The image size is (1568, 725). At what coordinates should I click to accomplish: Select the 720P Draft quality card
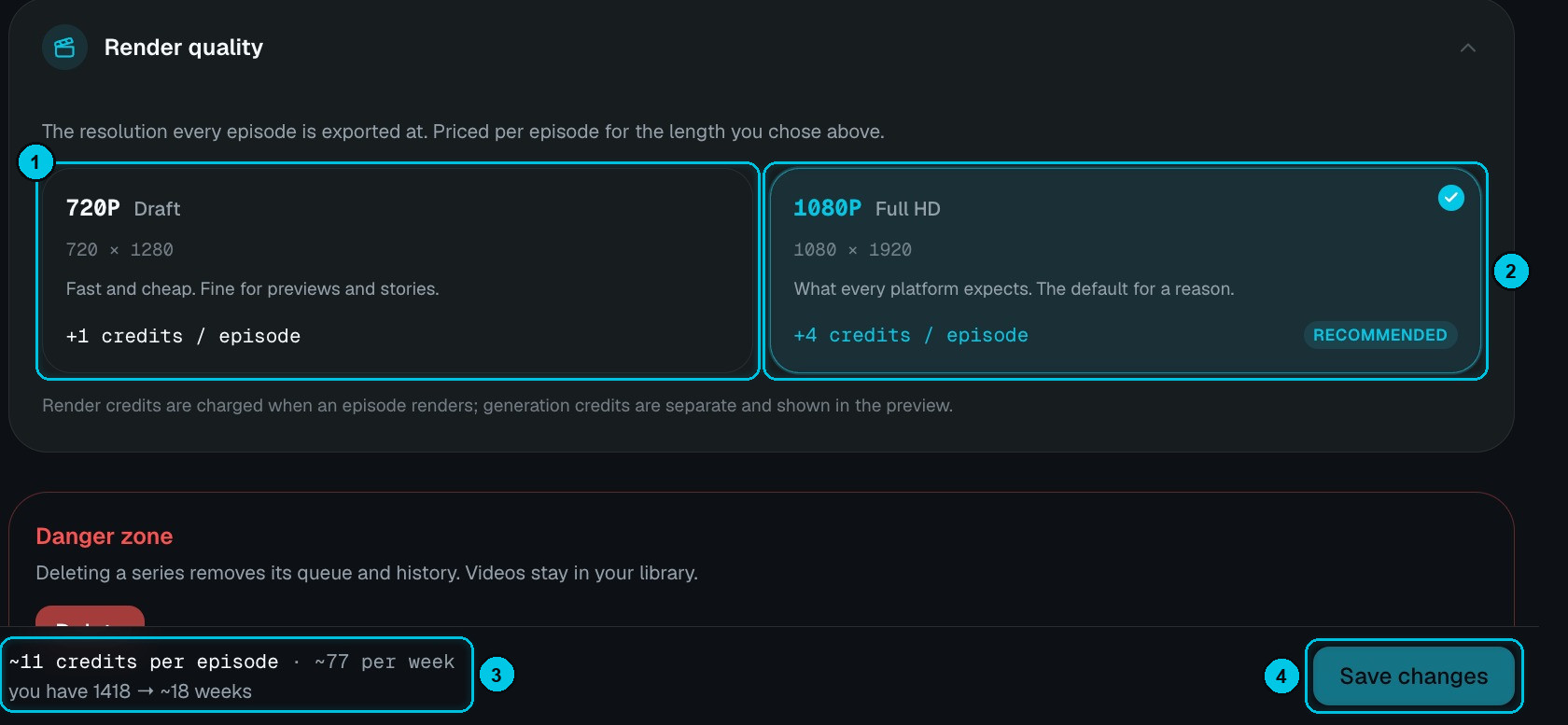click(x=398, y=271)
